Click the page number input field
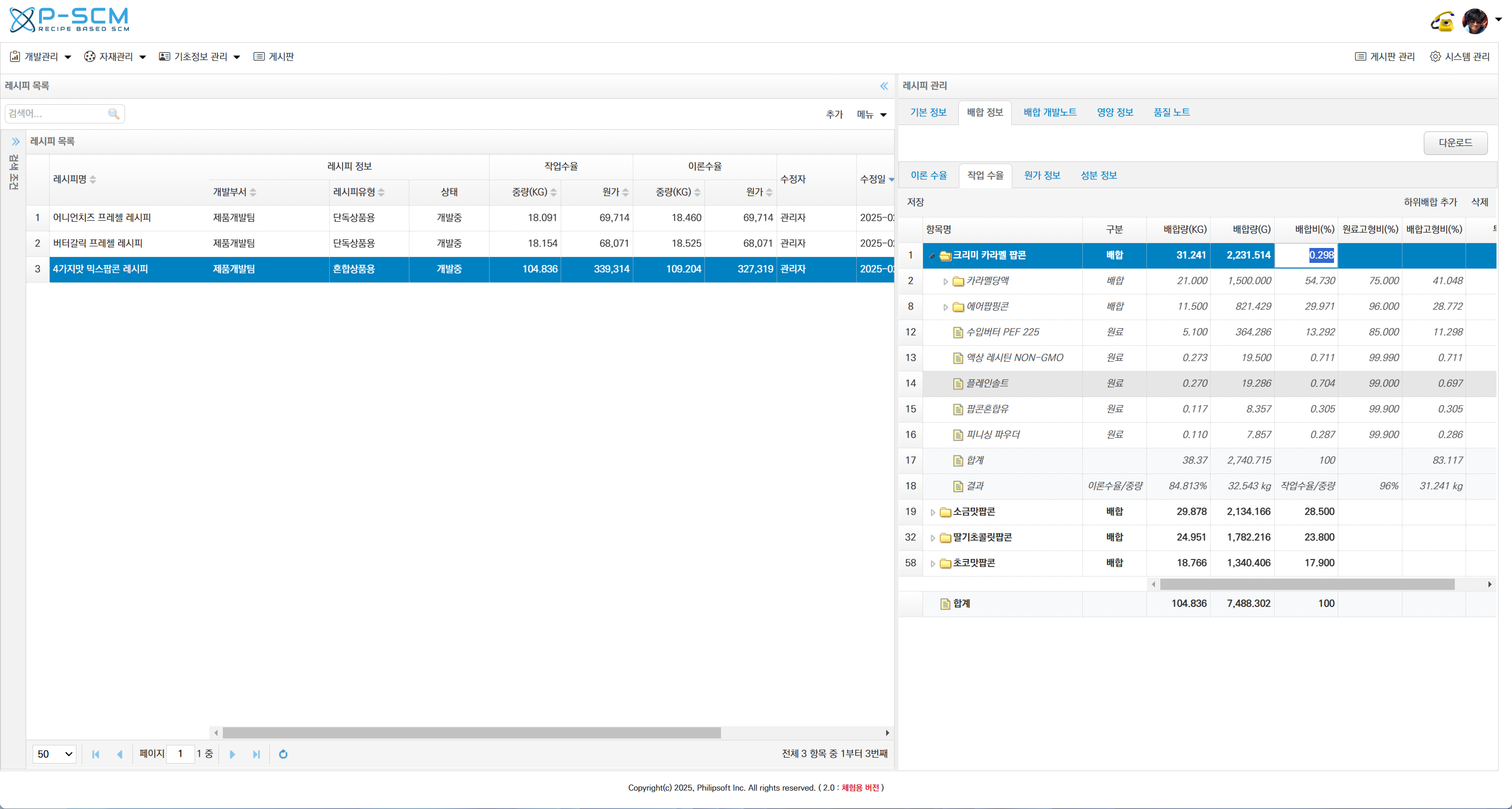The height and width of the screenshot is (809, 1512). pyautogui.click(x=180, y=754)
